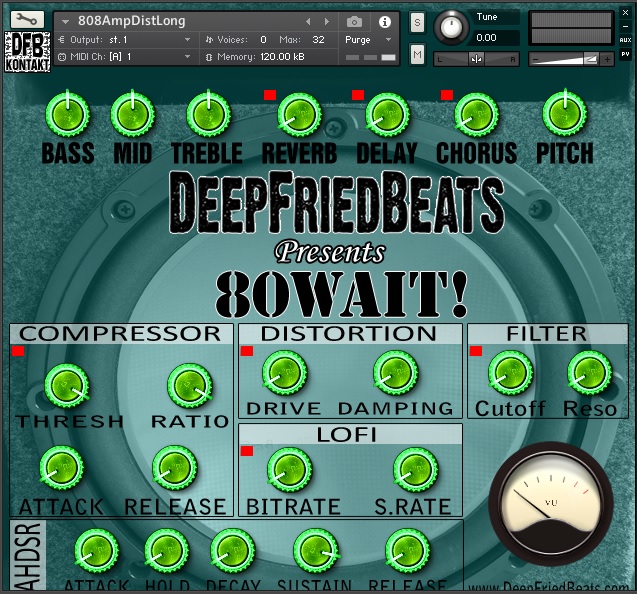Mute the instrument with M button
Screen dimensions: 637x594
coord(417,55)
